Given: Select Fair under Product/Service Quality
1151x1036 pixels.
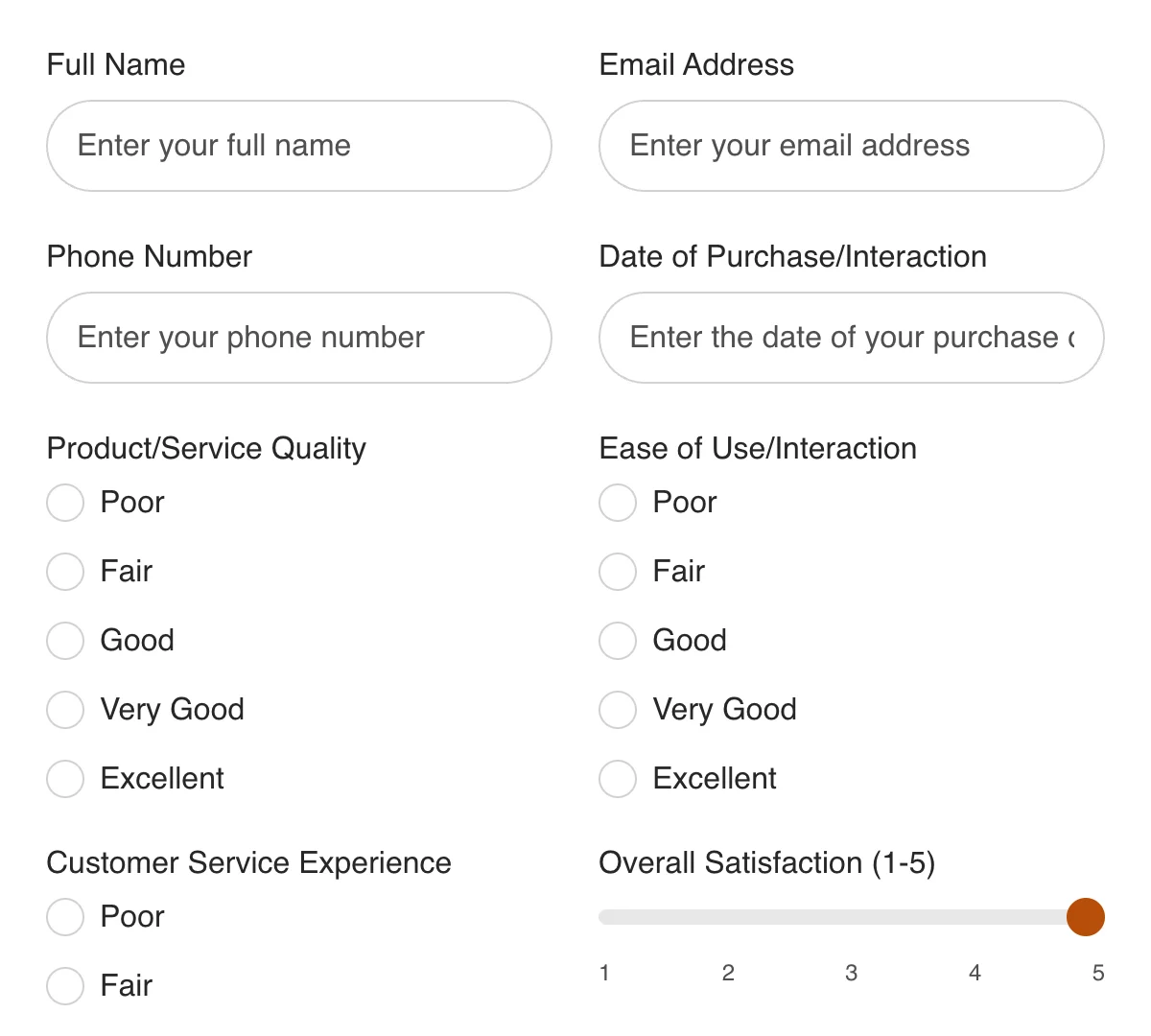Looking at the screenshot, I should 65,571.
